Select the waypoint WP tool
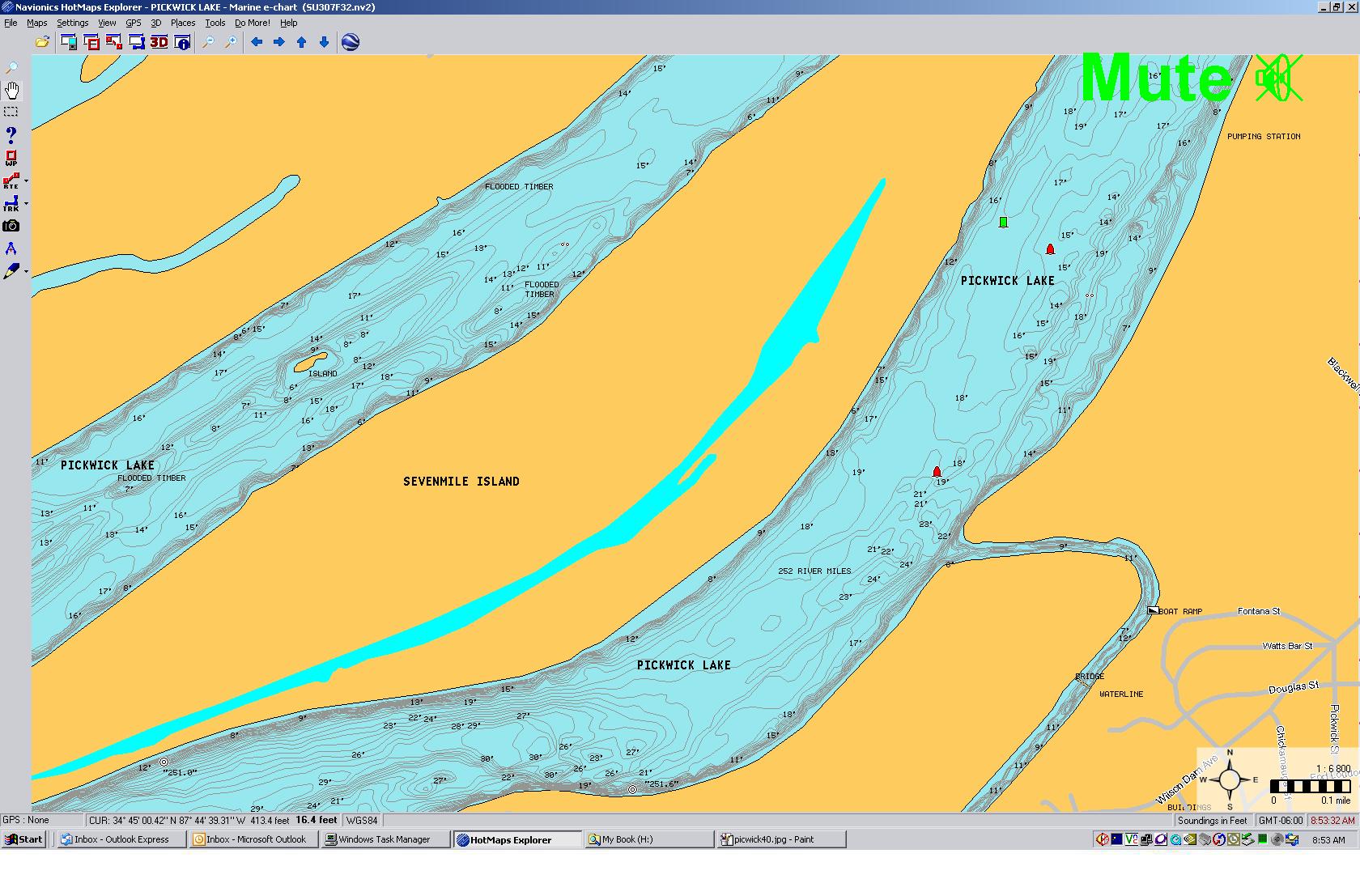 click(11, 158)
